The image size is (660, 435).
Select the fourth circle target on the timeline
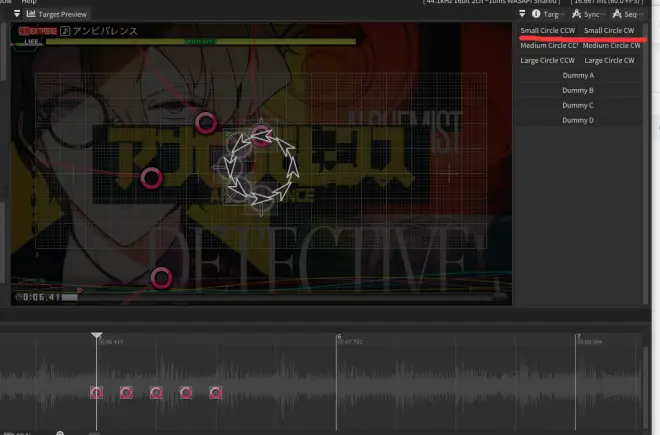point(186,393)
